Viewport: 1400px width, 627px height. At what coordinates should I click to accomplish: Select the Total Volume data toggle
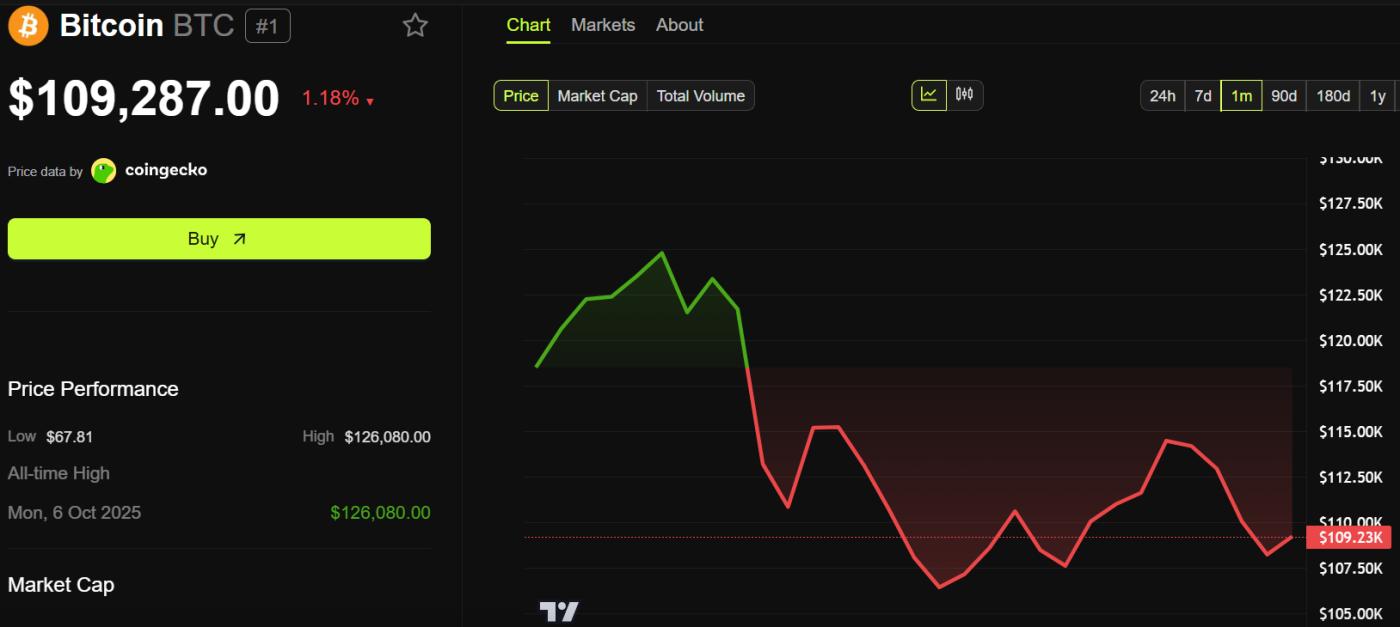pyautogui.click(x=700, y=96)
